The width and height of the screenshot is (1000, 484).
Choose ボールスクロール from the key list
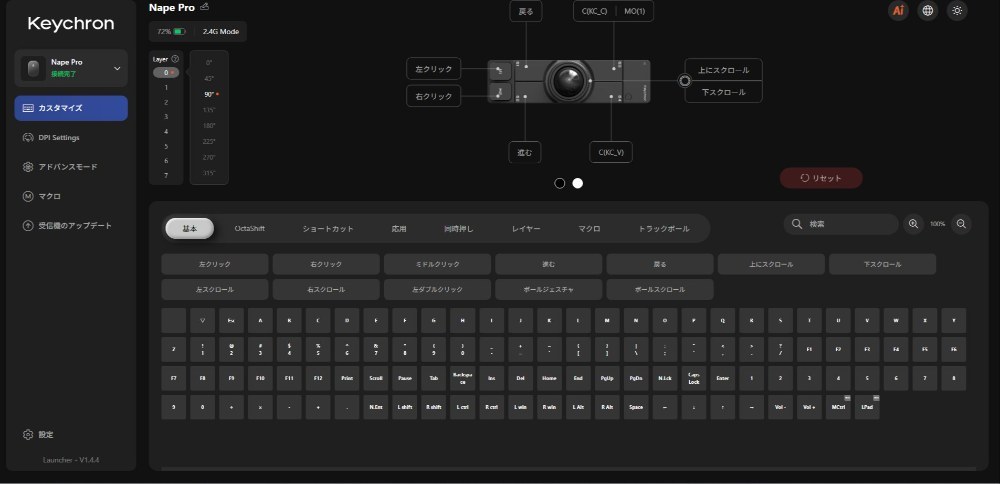coord(659,289)
